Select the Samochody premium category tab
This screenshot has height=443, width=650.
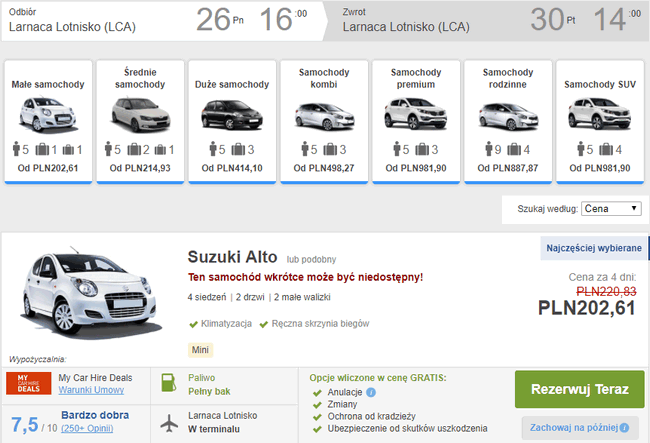pos(416,121)
